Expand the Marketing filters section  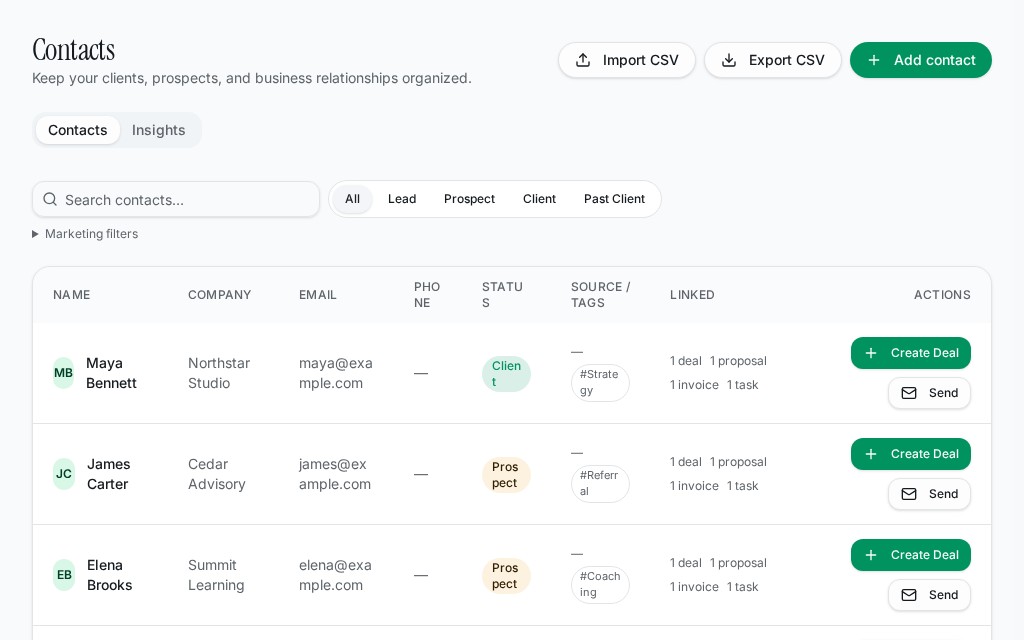pyautogui.click(x=85, y=234)
